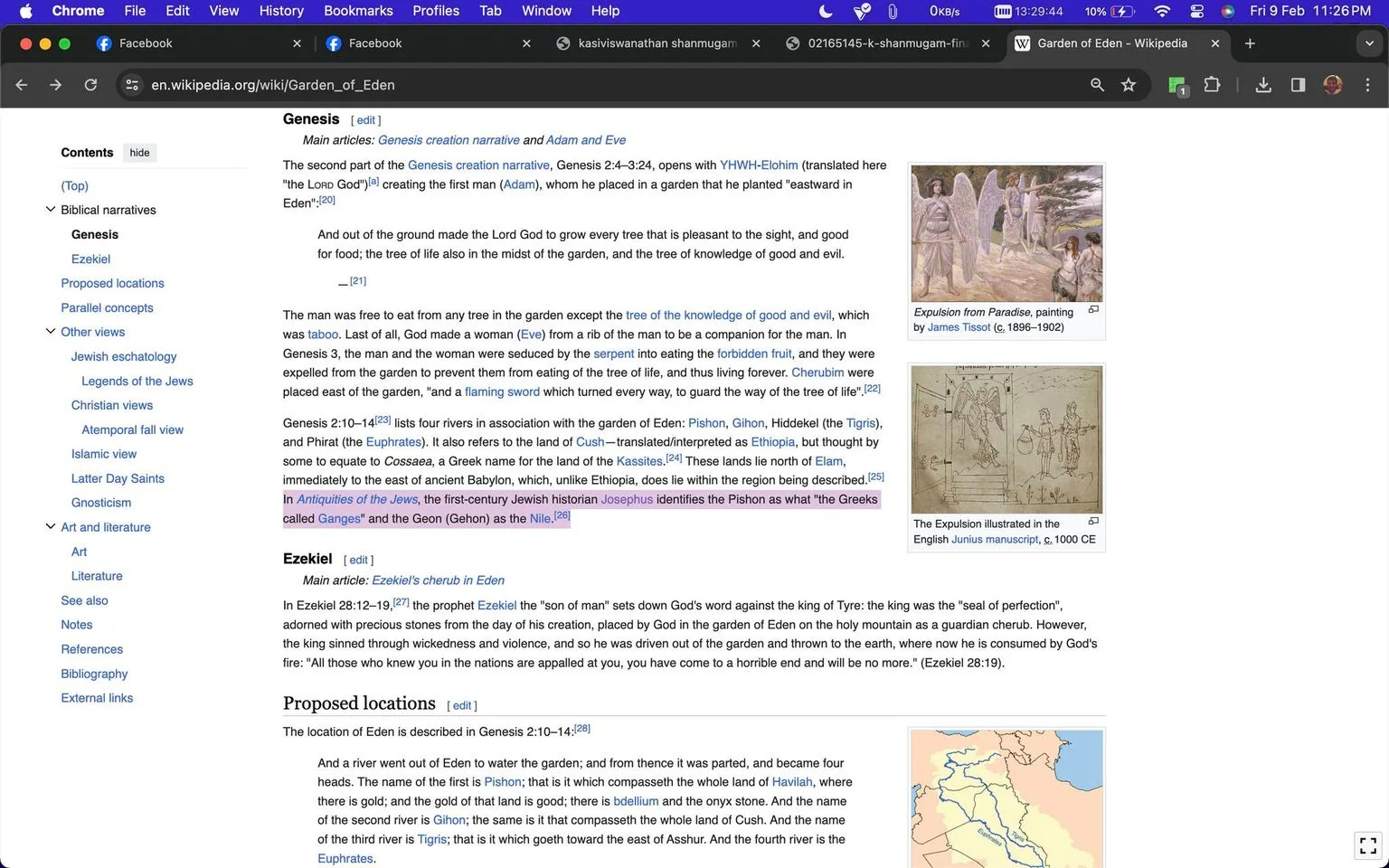The image size is (1389, 868).
Task: Open the Chrome extensions puzzle icon
Action: 1212,85
